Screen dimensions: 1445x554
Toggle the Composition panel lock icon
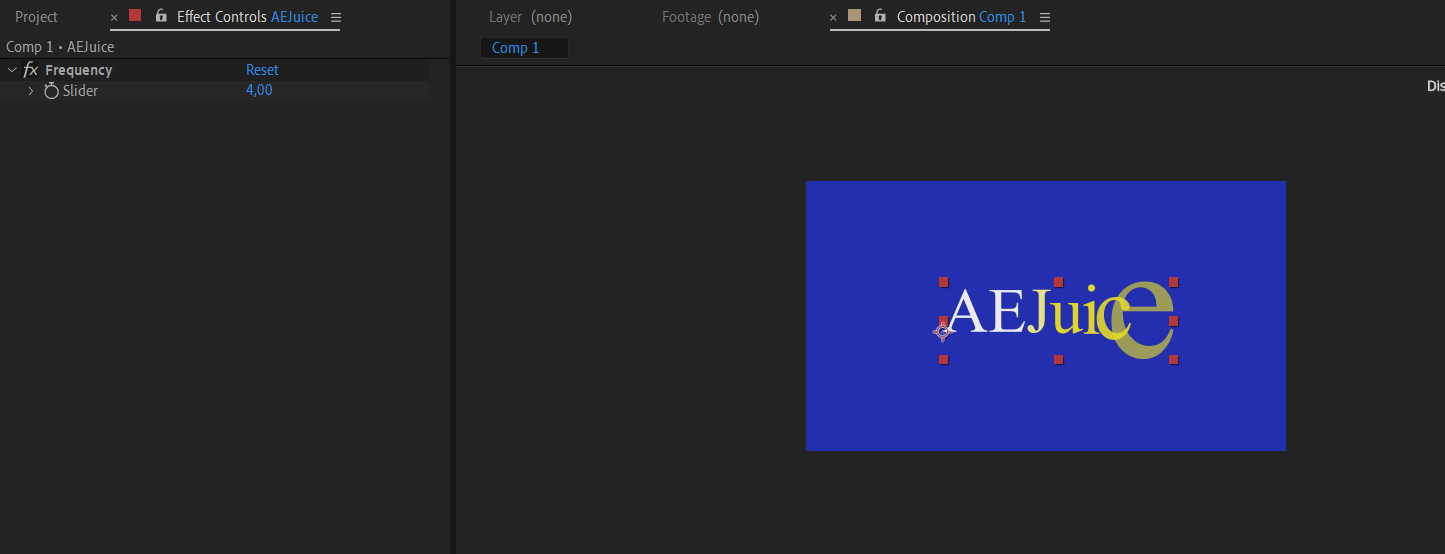[880, 16]
